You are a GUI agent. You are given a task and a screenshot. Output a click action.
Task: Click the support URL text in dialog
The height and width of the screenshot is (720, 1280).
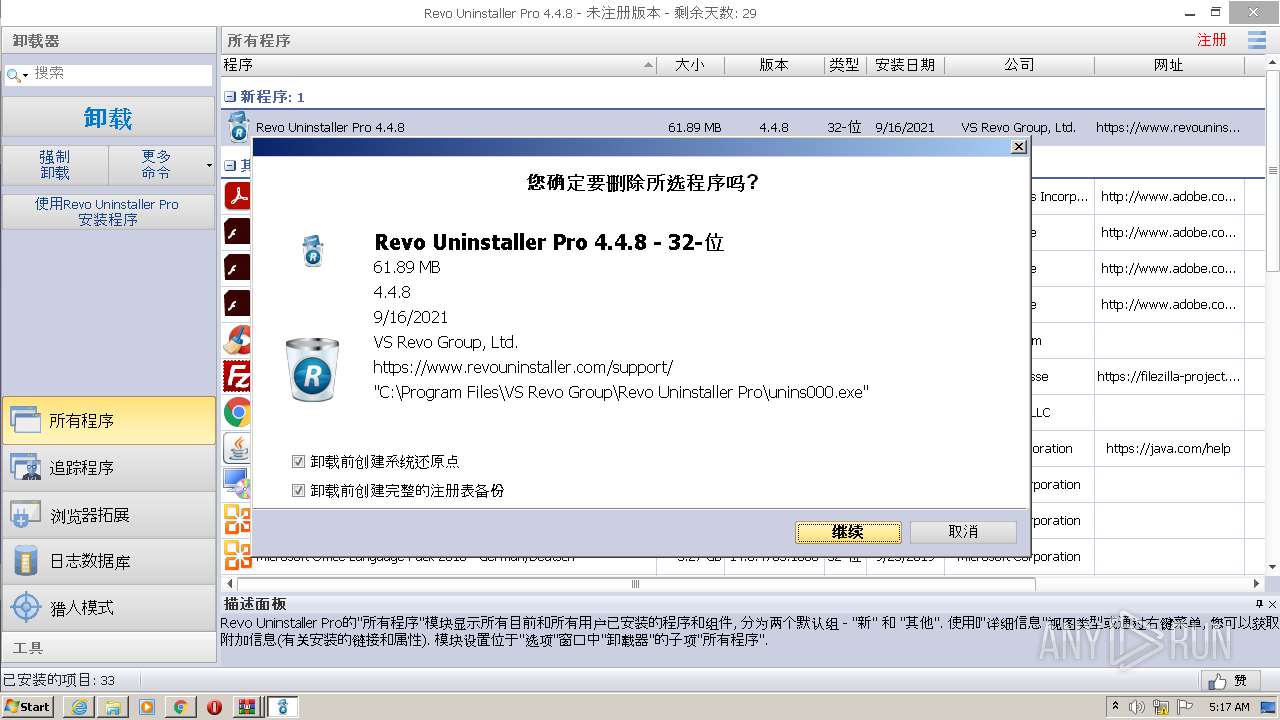pos(523,367)
